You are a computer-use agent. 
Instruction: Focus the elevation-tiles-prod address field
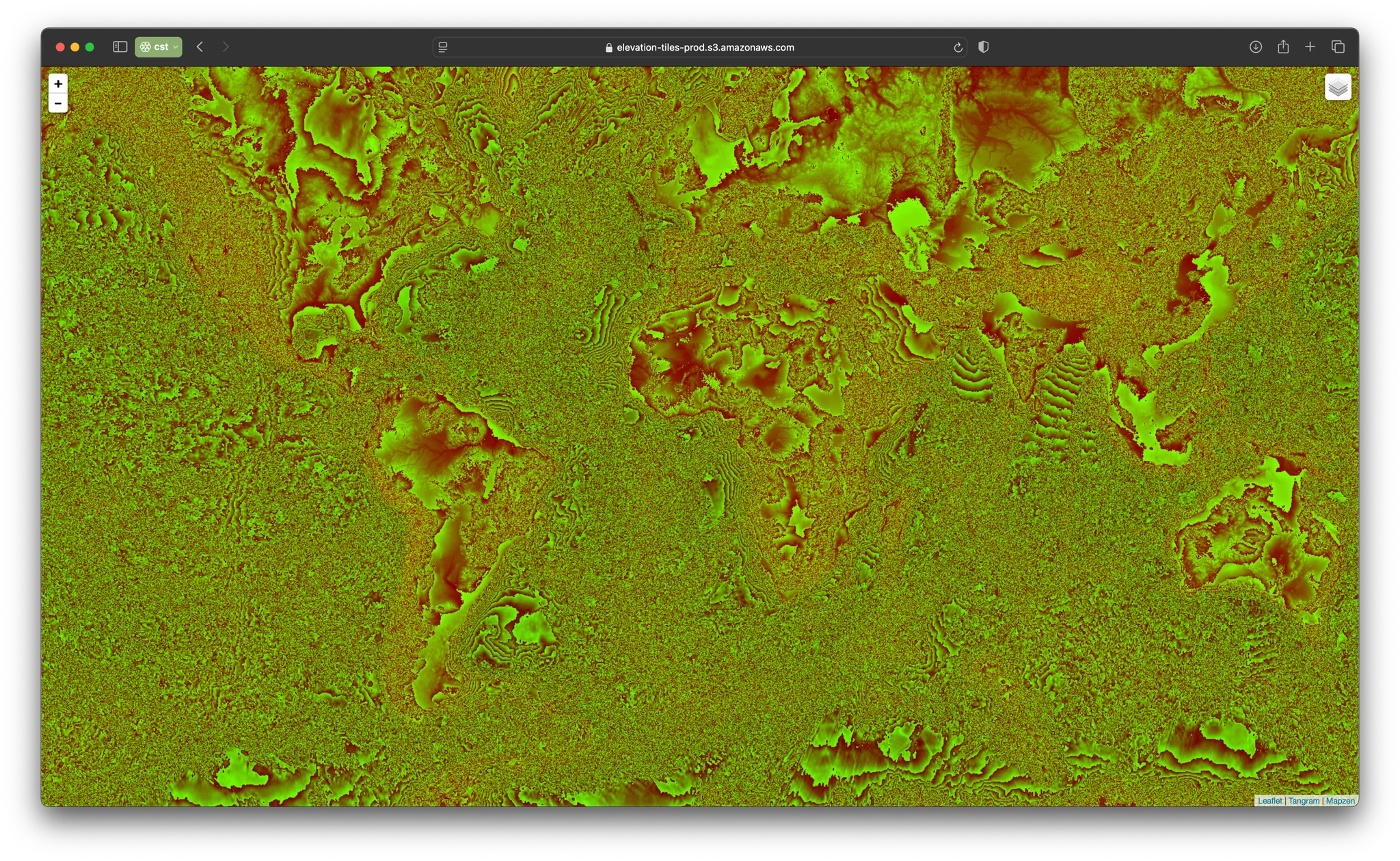[x=700, y=47]
